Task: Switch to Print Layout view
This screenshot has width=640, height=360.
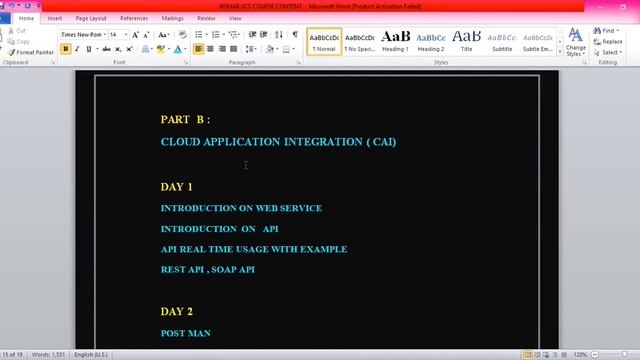Action: 527,355
